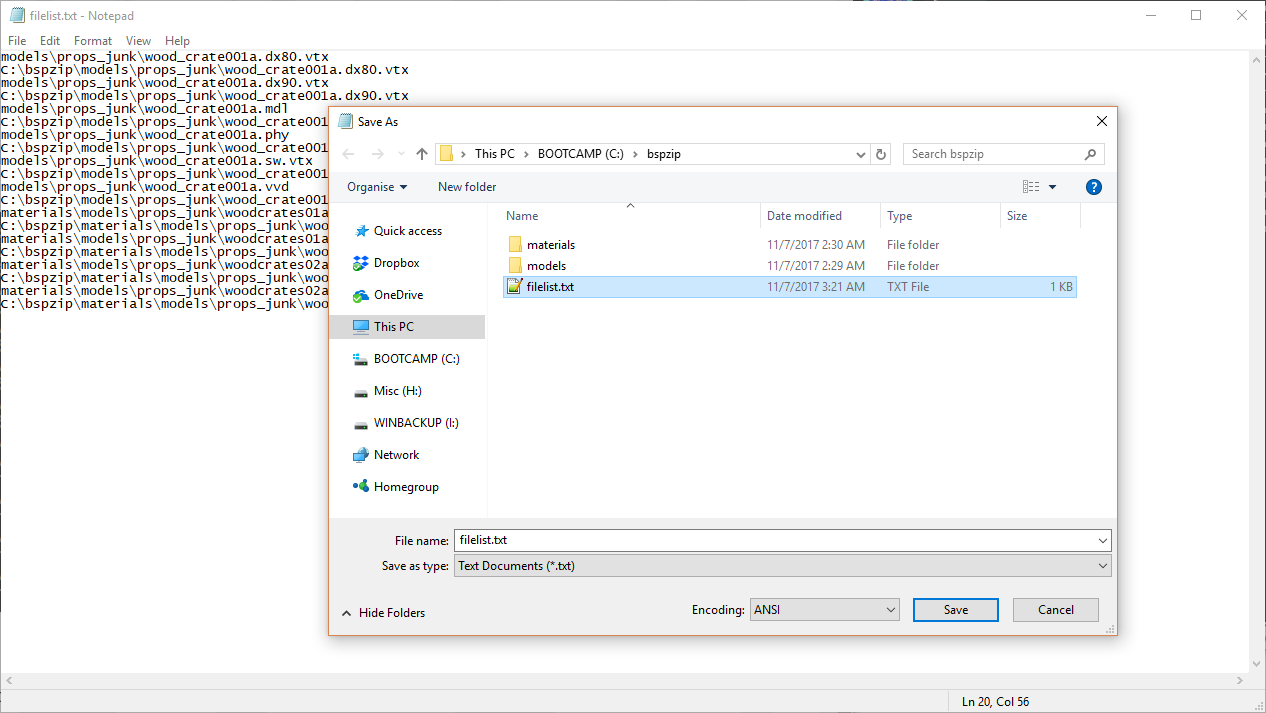This screenshot has width=1266, height=713.
Task: Click the Save As dialog title icon
Action: [345, 121]
